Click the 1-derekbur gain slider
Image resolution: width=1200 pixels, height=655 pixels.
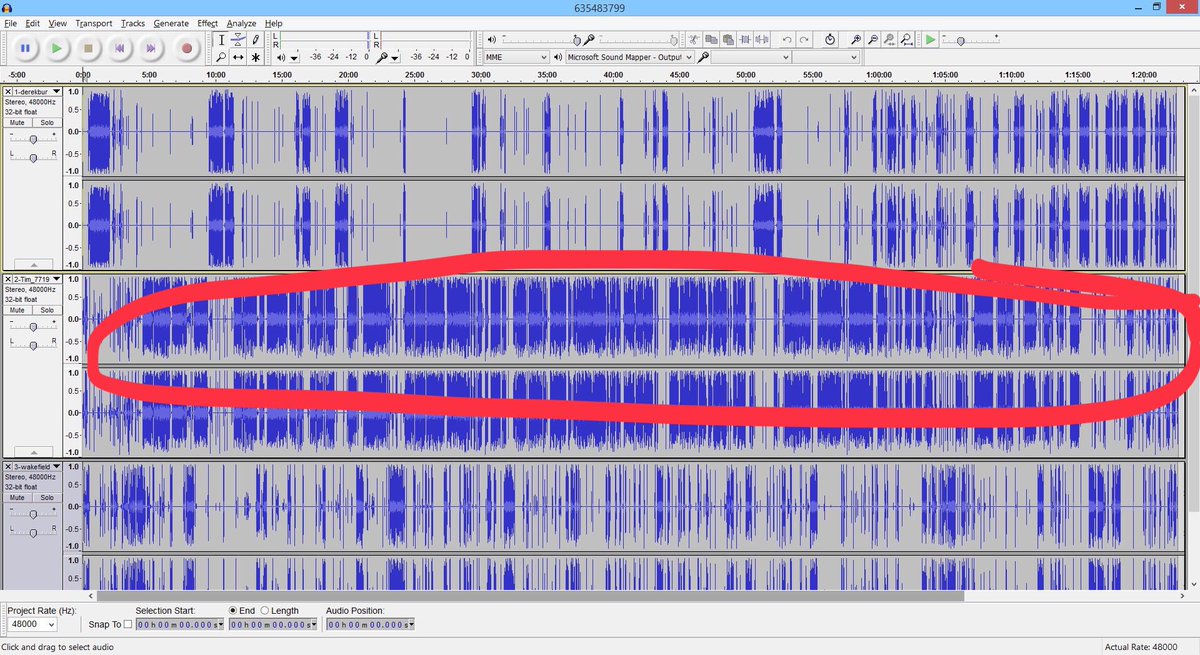pyautogui.click(x=33, y=138)
